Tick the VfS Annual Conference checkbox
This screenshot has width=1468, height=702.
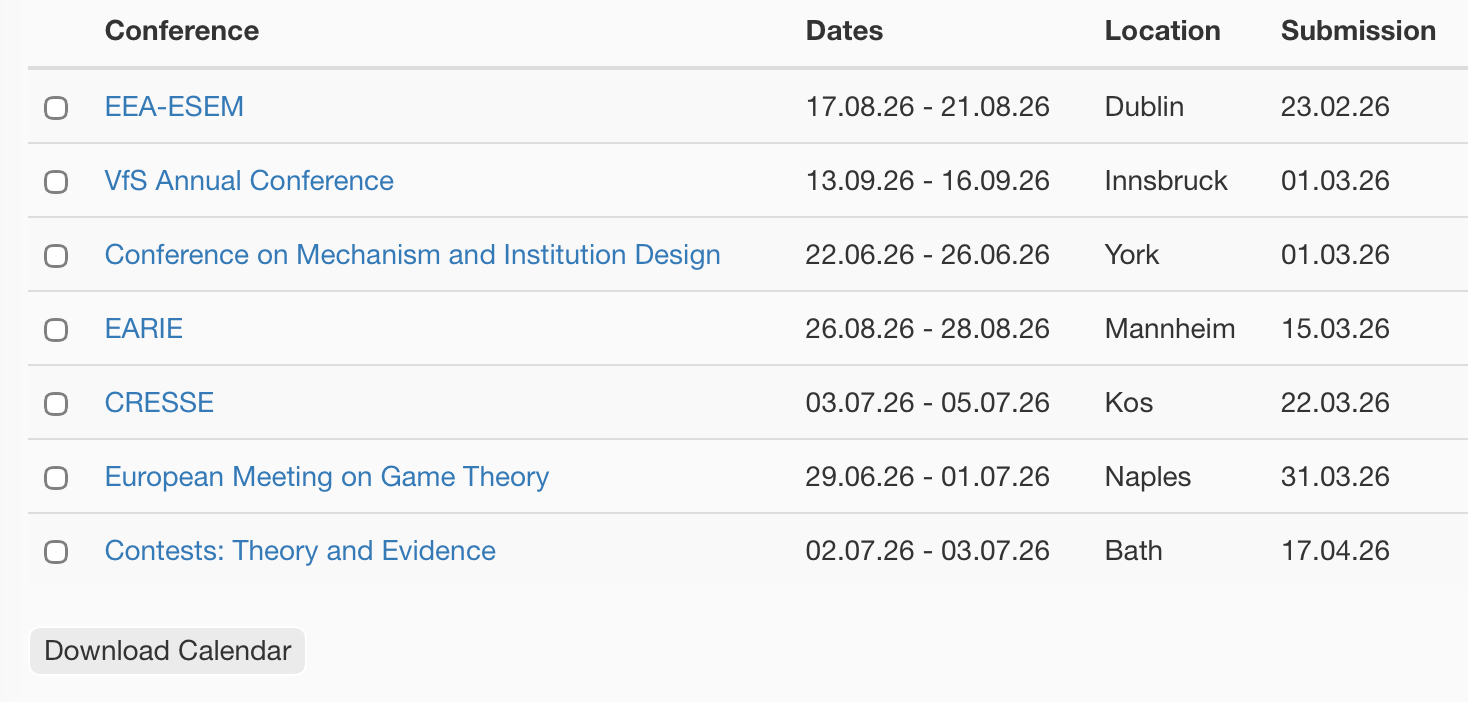click(x=56, y=182)
